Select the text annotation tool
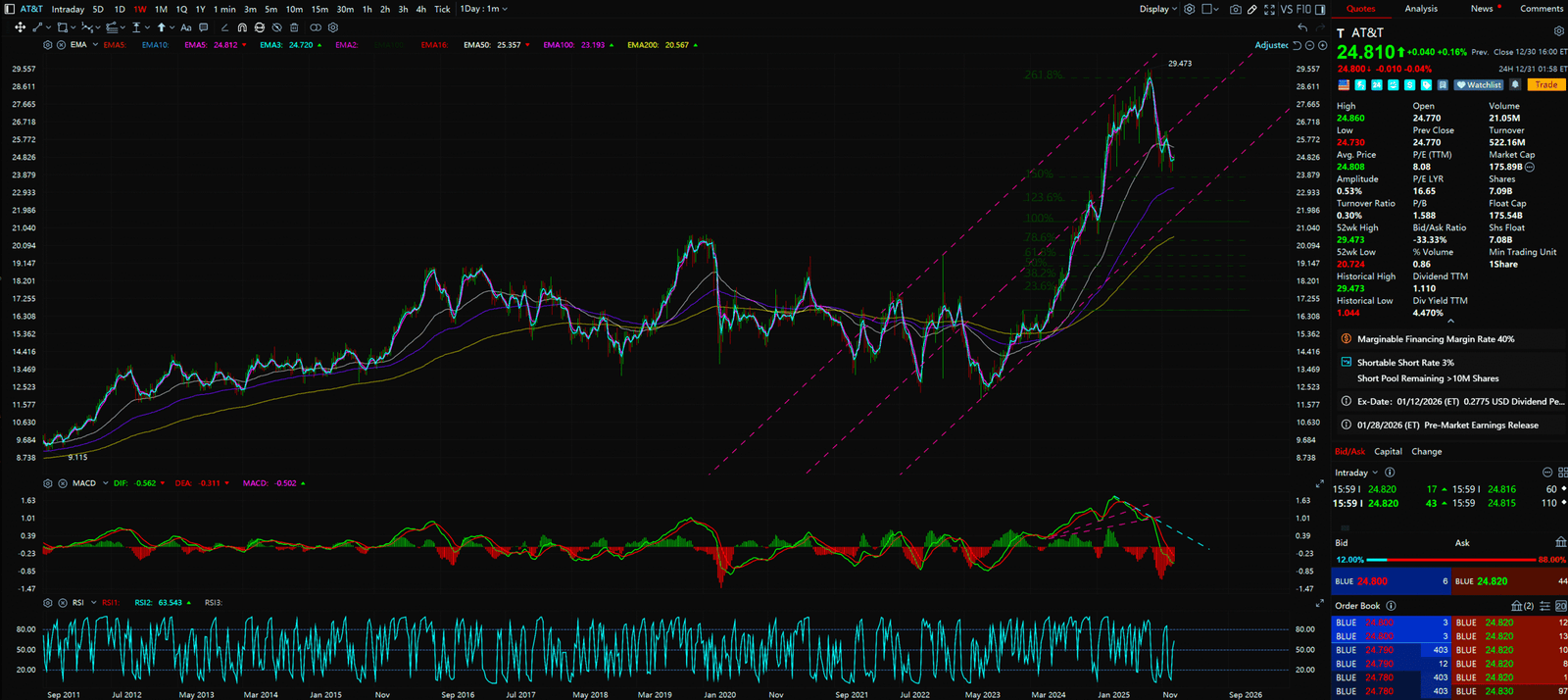1568x700 pixels. click(185, 27)
